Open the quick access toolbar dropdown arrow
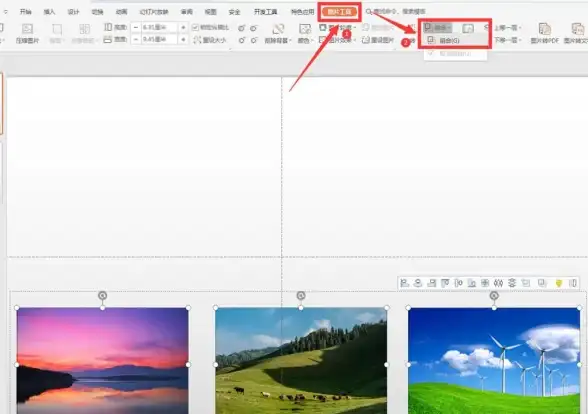This screenshot has width=588, height=414. click(x=5, y=12)
